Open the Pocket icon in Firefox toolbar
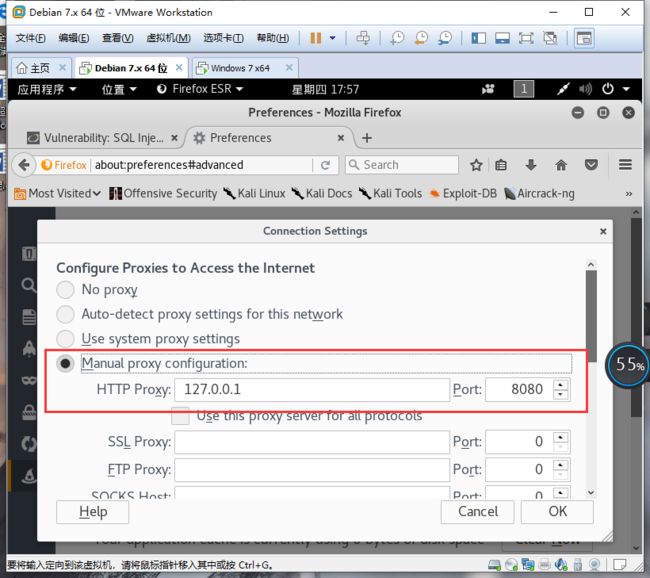This screenshot has width=650, height=578. (x=591, y=165)
